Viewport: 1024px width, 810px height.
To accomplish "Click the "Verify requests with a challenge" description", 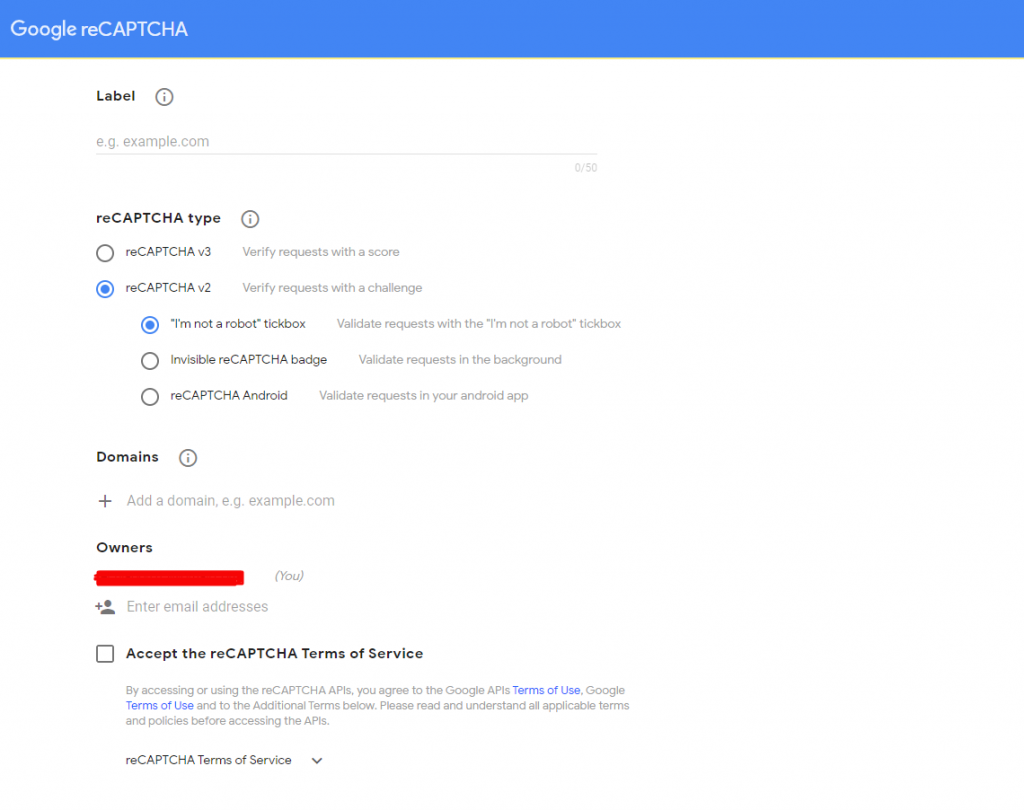I will pos(332,288).
